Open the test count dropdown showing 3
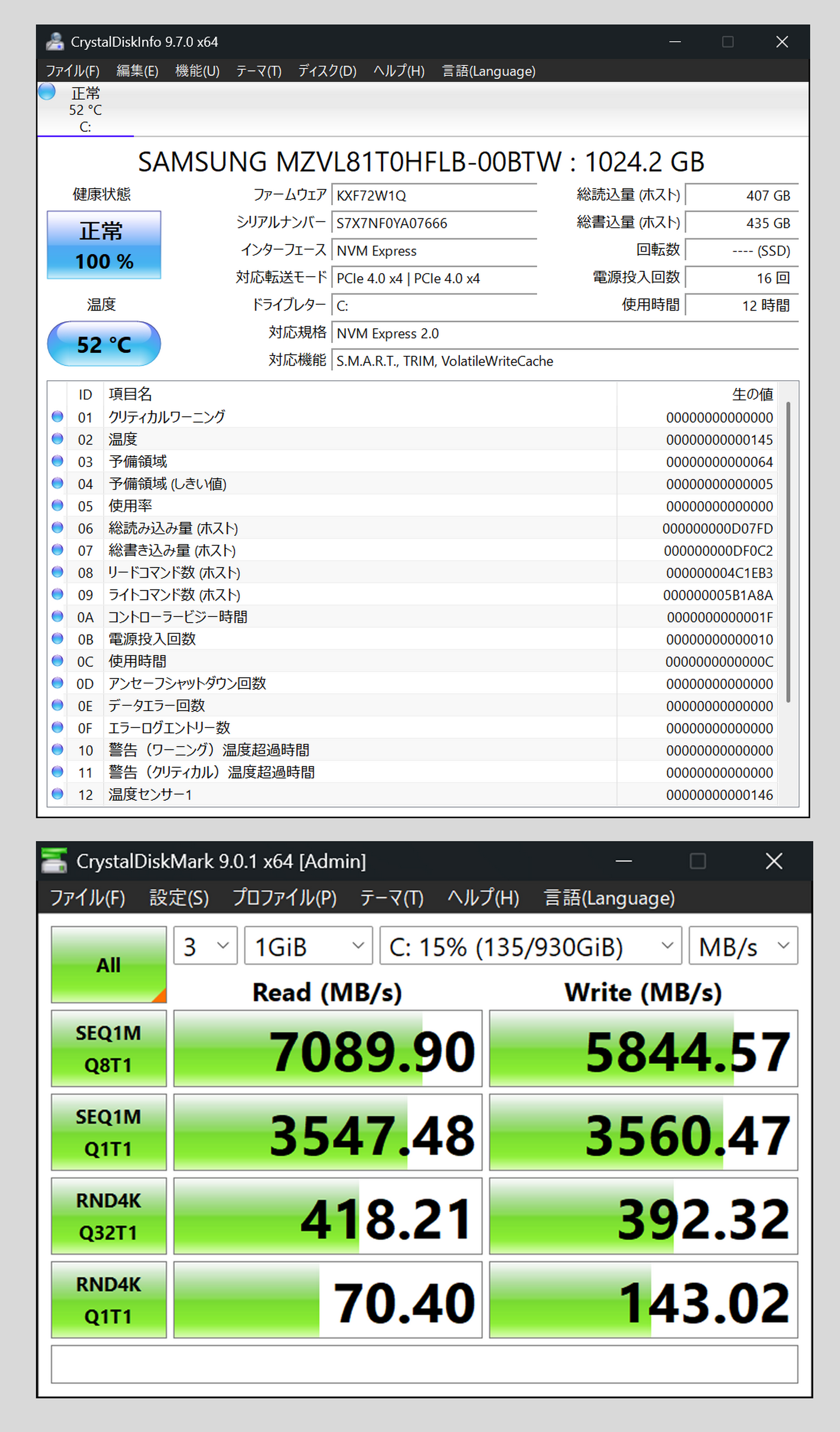Image resolution: width=840 pixels, height=1432 pixels. 205,946
